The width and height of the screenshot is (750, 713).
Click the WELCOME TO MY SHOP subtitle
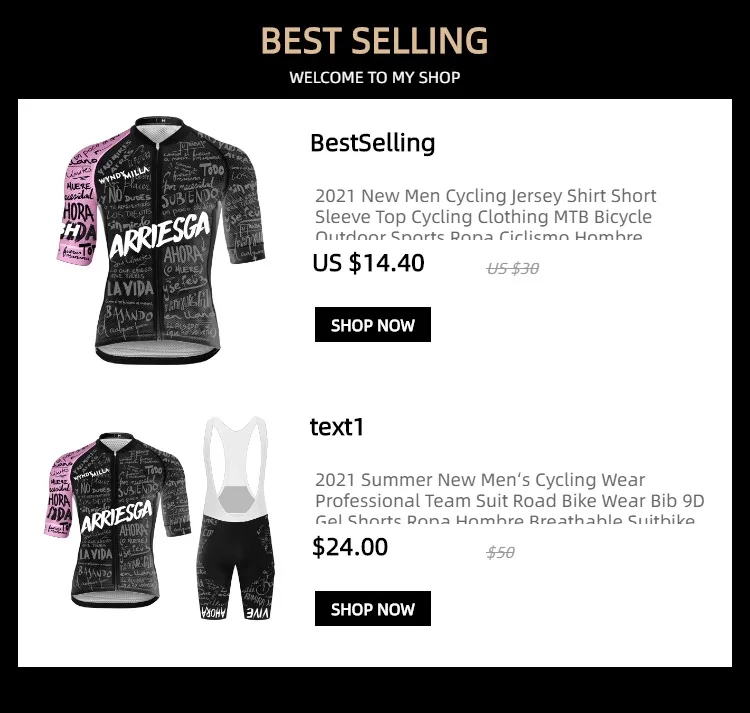coord(375,77)
